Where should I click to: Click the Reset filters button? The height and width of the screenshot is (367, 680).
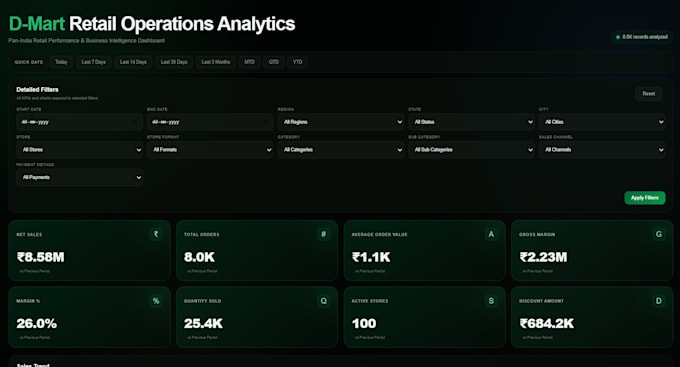point(649,94)
